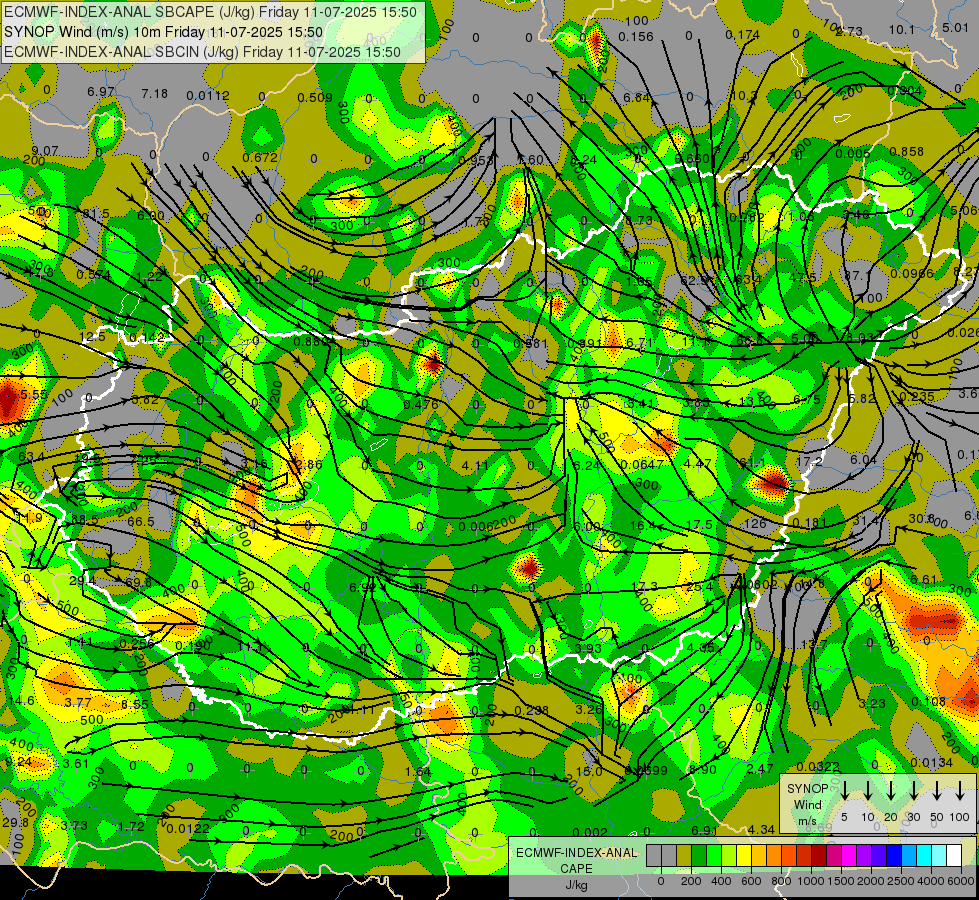Image resolution: width=979 pixels, height=900 pixels.
Task: Click the map value '15.0'
Action: pos(589,771)
